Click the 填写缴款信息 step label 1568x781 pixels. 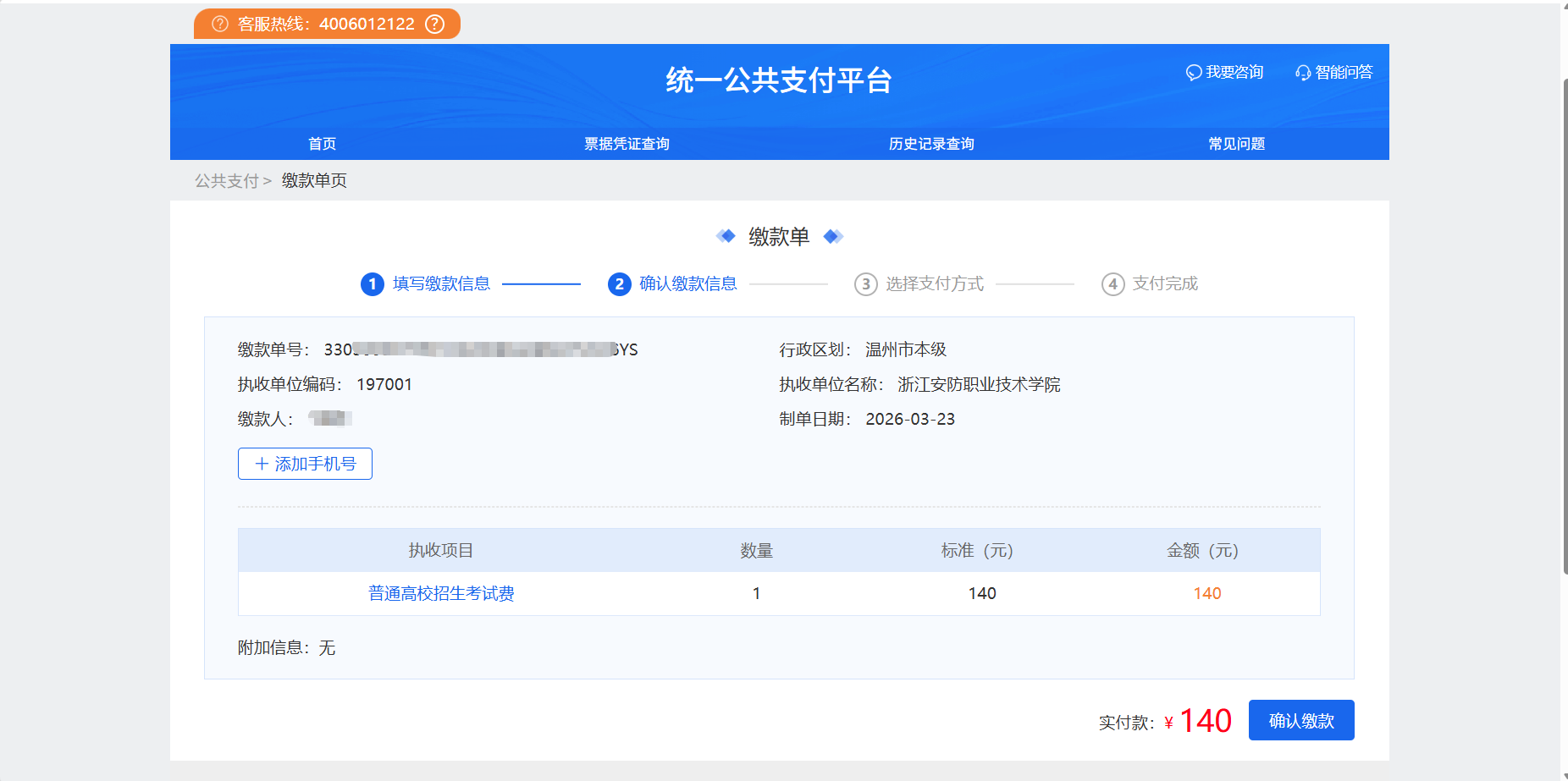(x=441, y=284)
